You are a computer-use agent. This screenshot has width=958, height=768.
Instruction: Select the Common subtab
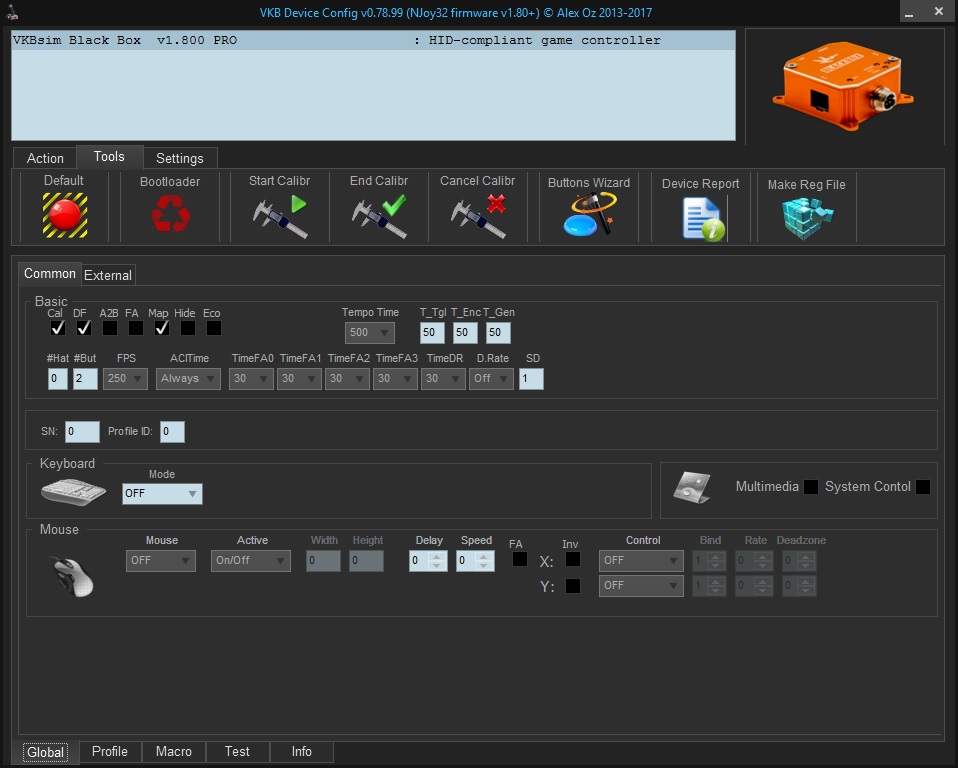click(x=50, y=274)
